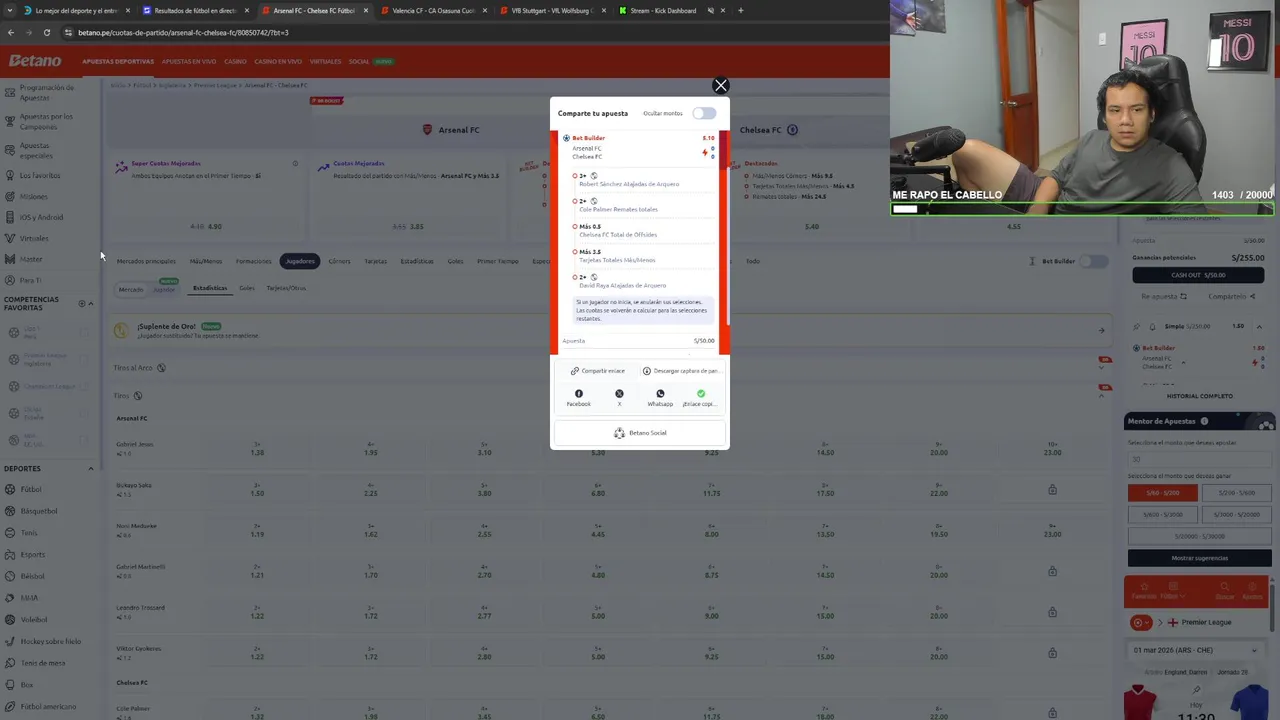Screen dimensions: 1280x720
Task: Click stats icon next to David Raya selection
Action: [594, 277]
